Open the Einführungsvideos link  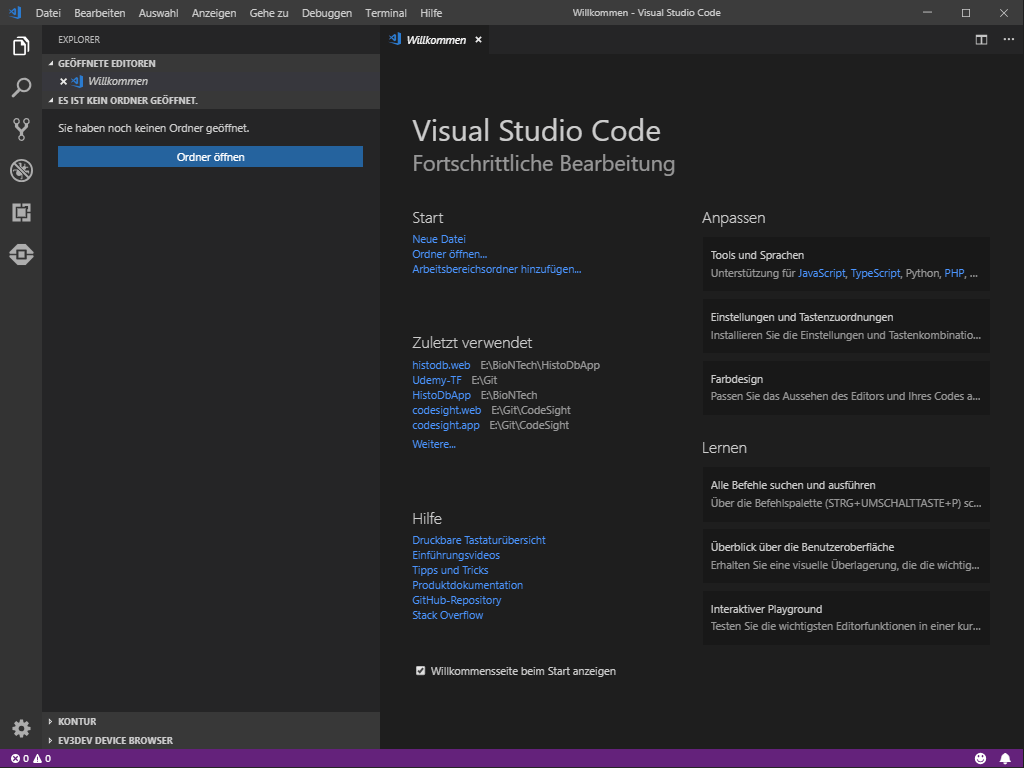456,555
